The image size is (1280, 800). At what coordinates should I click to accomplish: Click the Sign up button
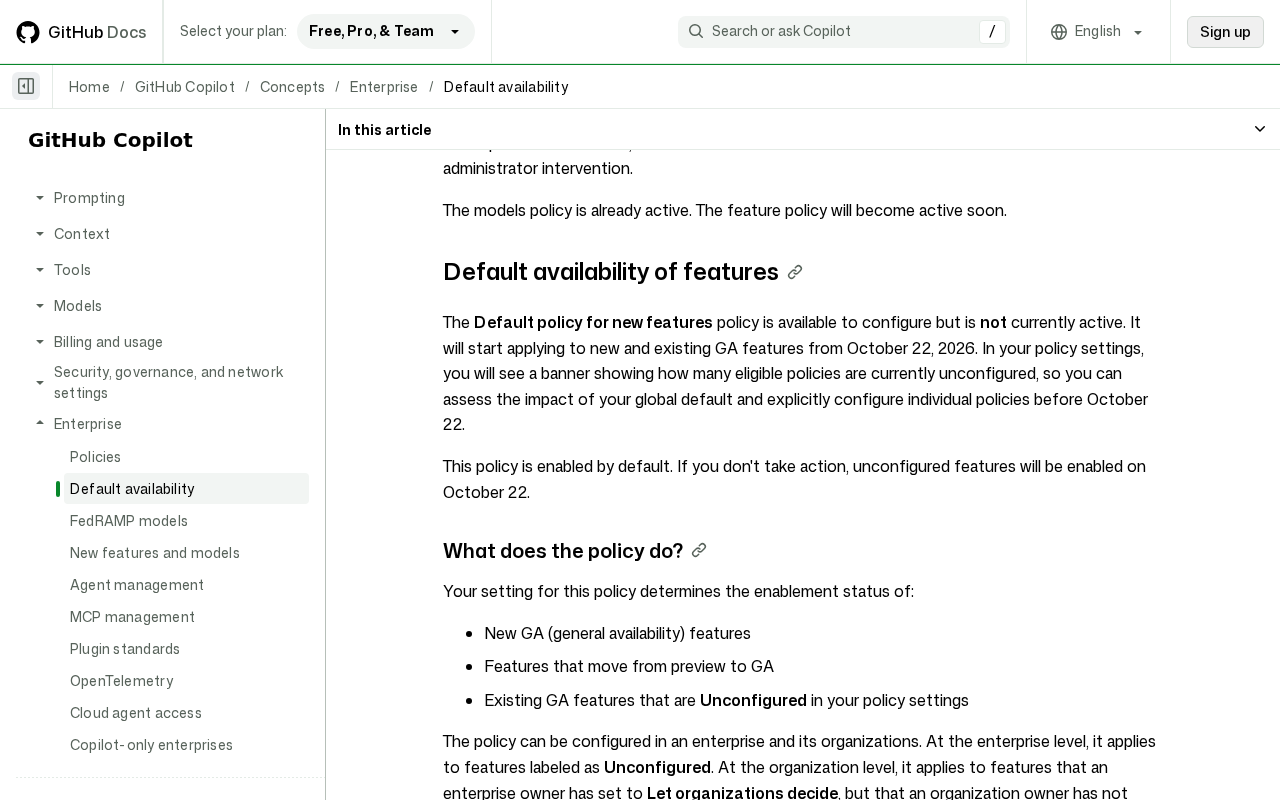coord(1225,32)
